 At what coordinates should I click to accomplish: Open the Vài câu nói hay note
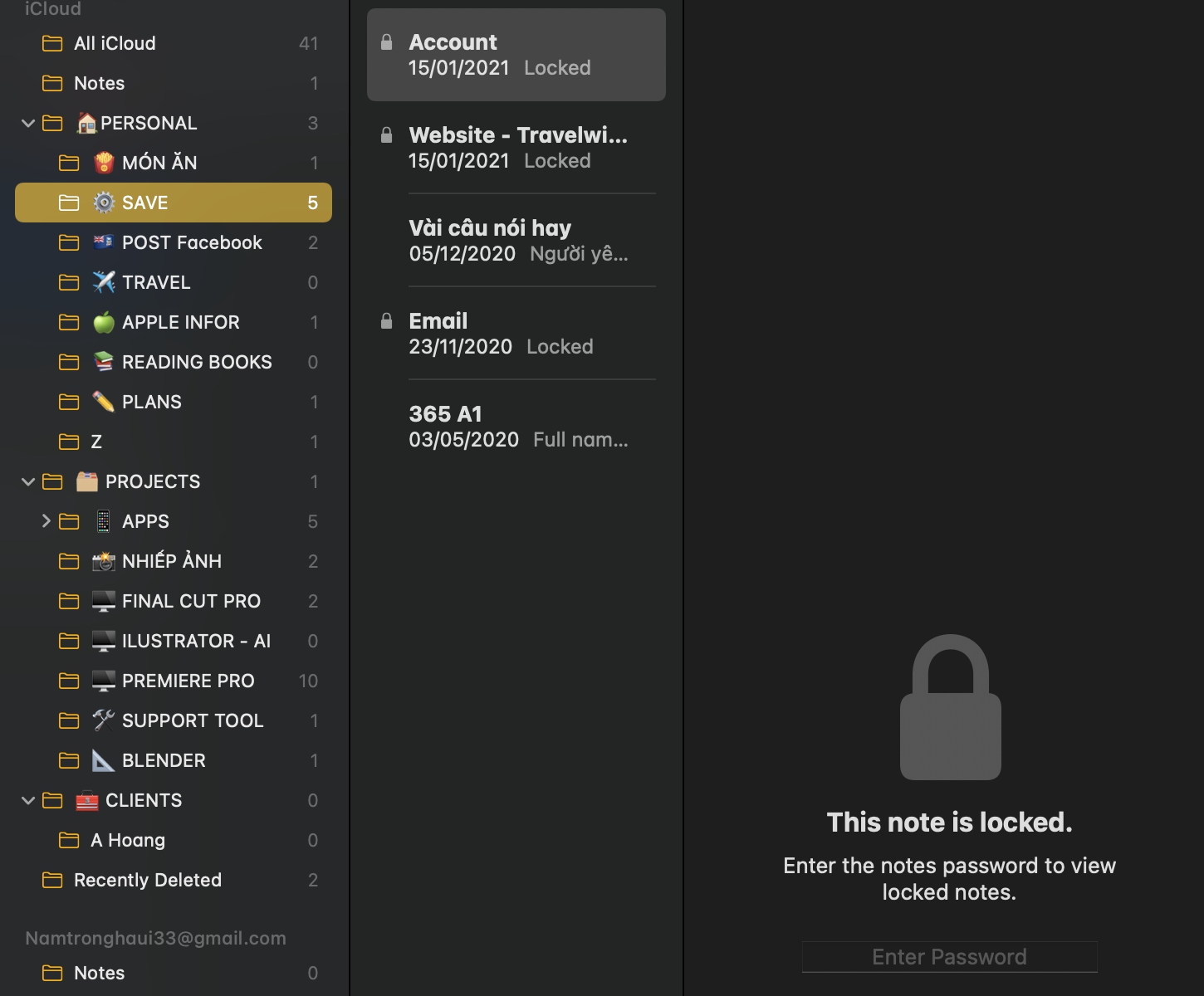[516, 241]
